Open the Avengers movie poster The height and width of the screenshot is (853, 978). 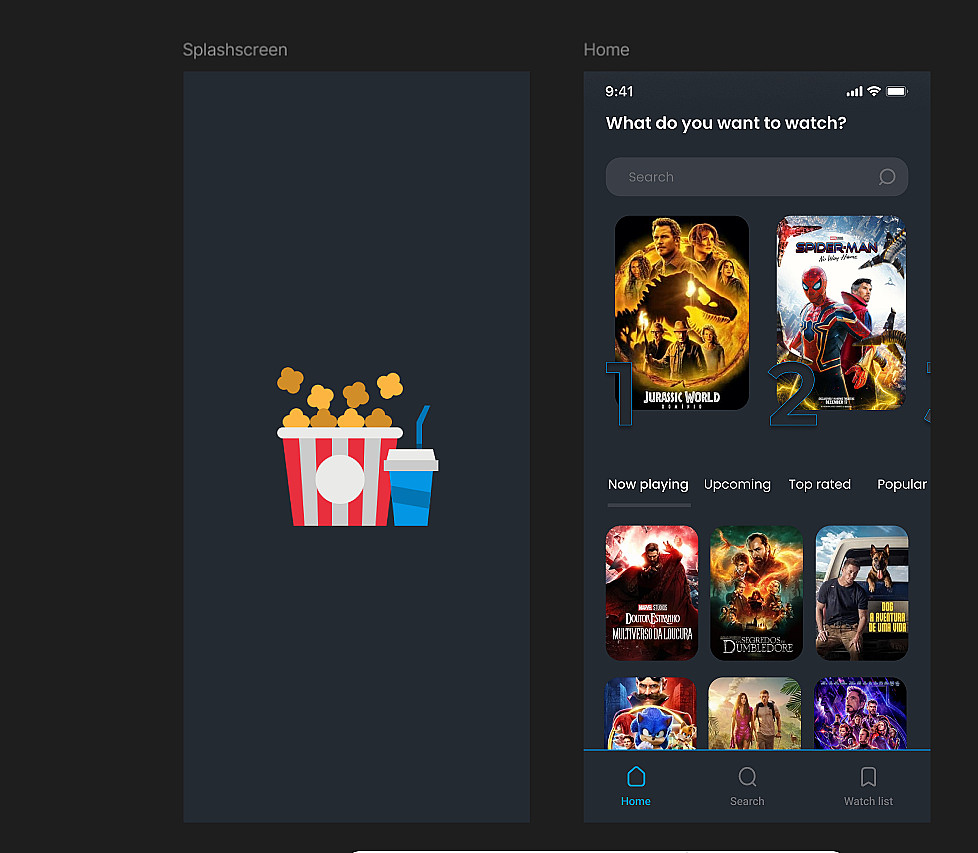pyautogui.click(x=860, y=713)
